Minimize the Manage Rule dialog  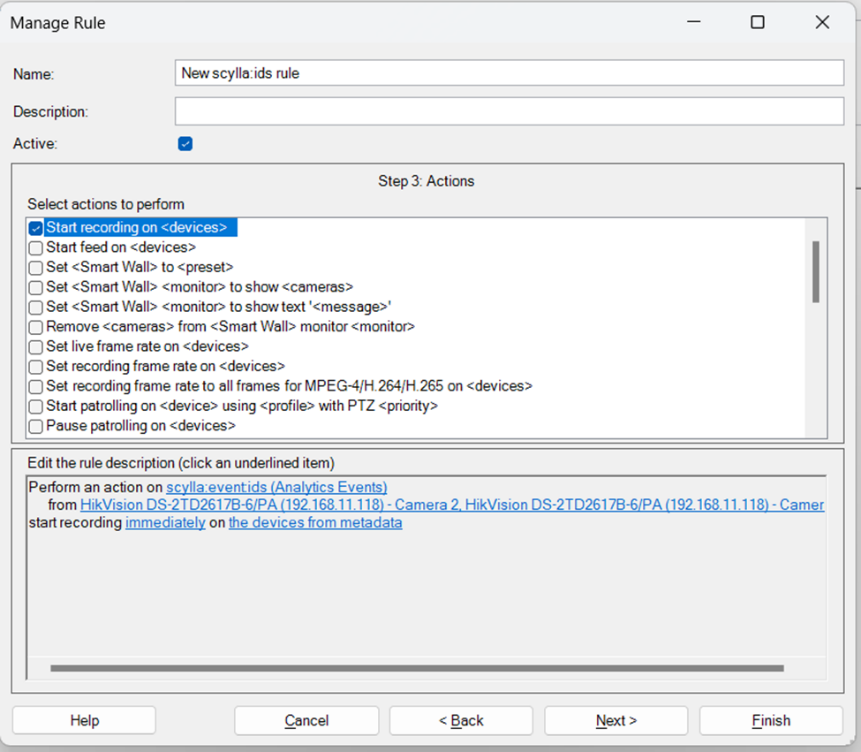point(692,22)
